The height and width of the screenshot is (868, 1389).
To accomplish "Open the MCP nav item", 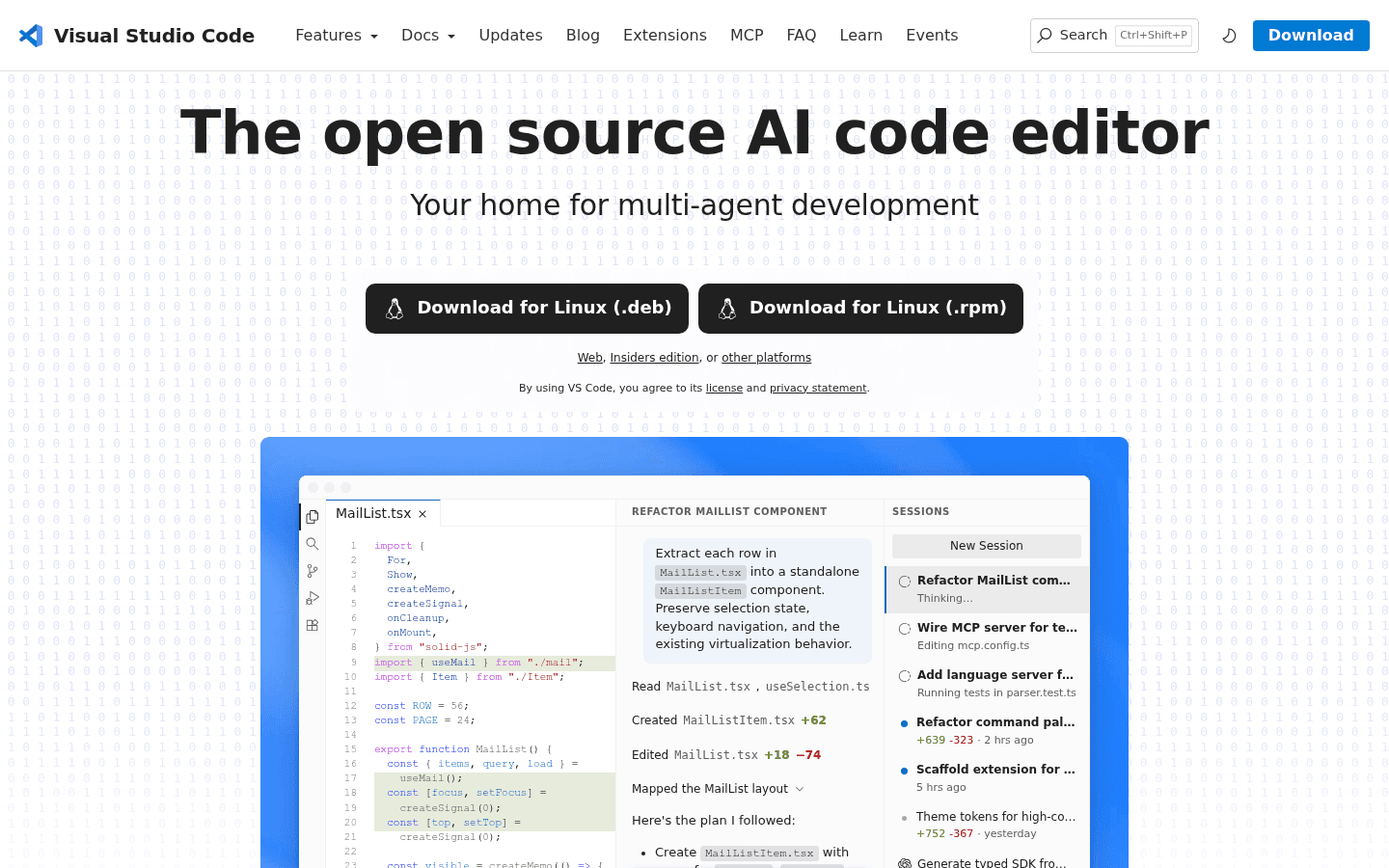I will (x=747, y=36).
